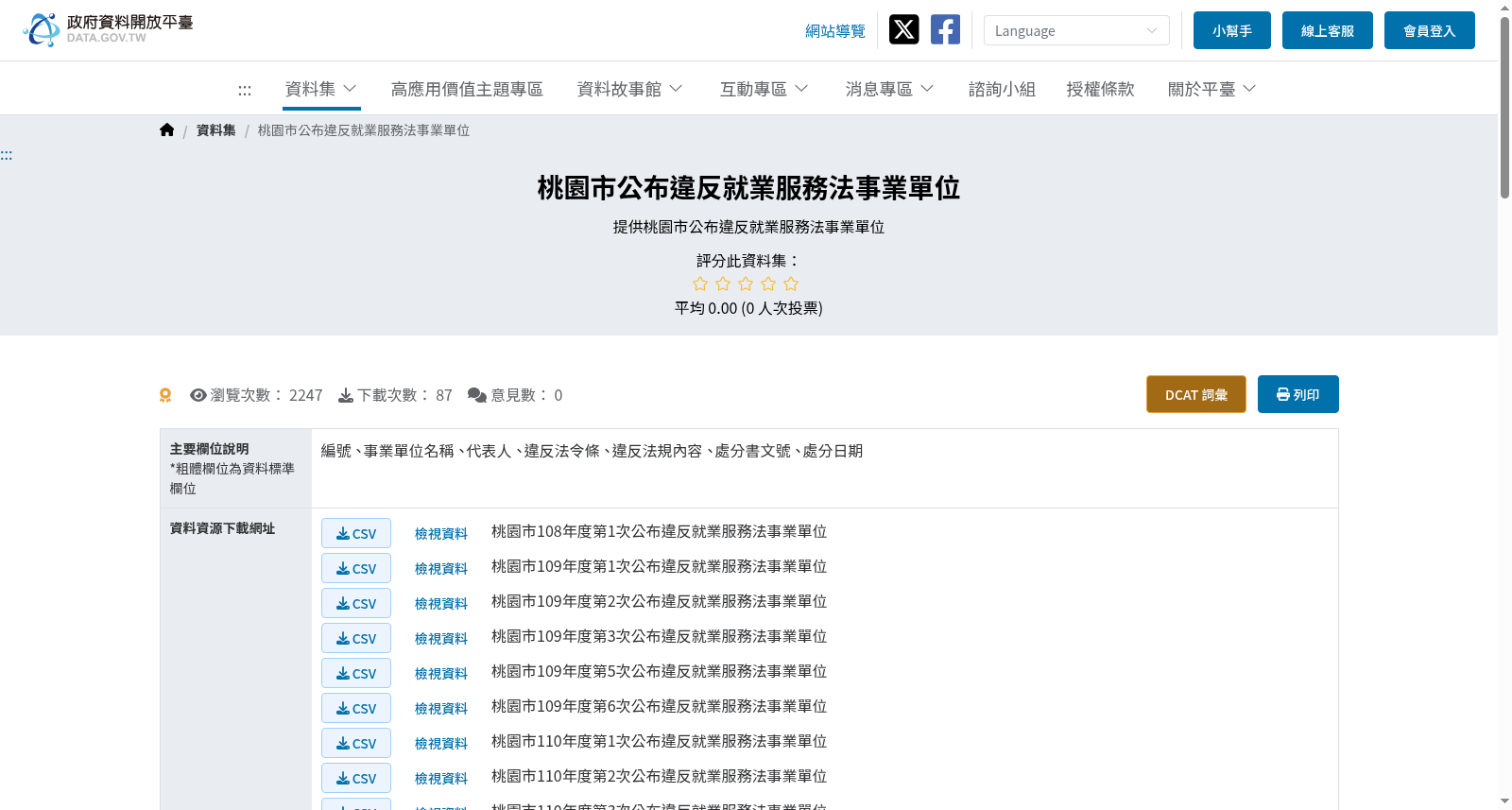The height and width of the screenshot is (810, 1512).
Task: View data for 110年度第2次 via 檢視資料
Action: click(x=441, y=779)
